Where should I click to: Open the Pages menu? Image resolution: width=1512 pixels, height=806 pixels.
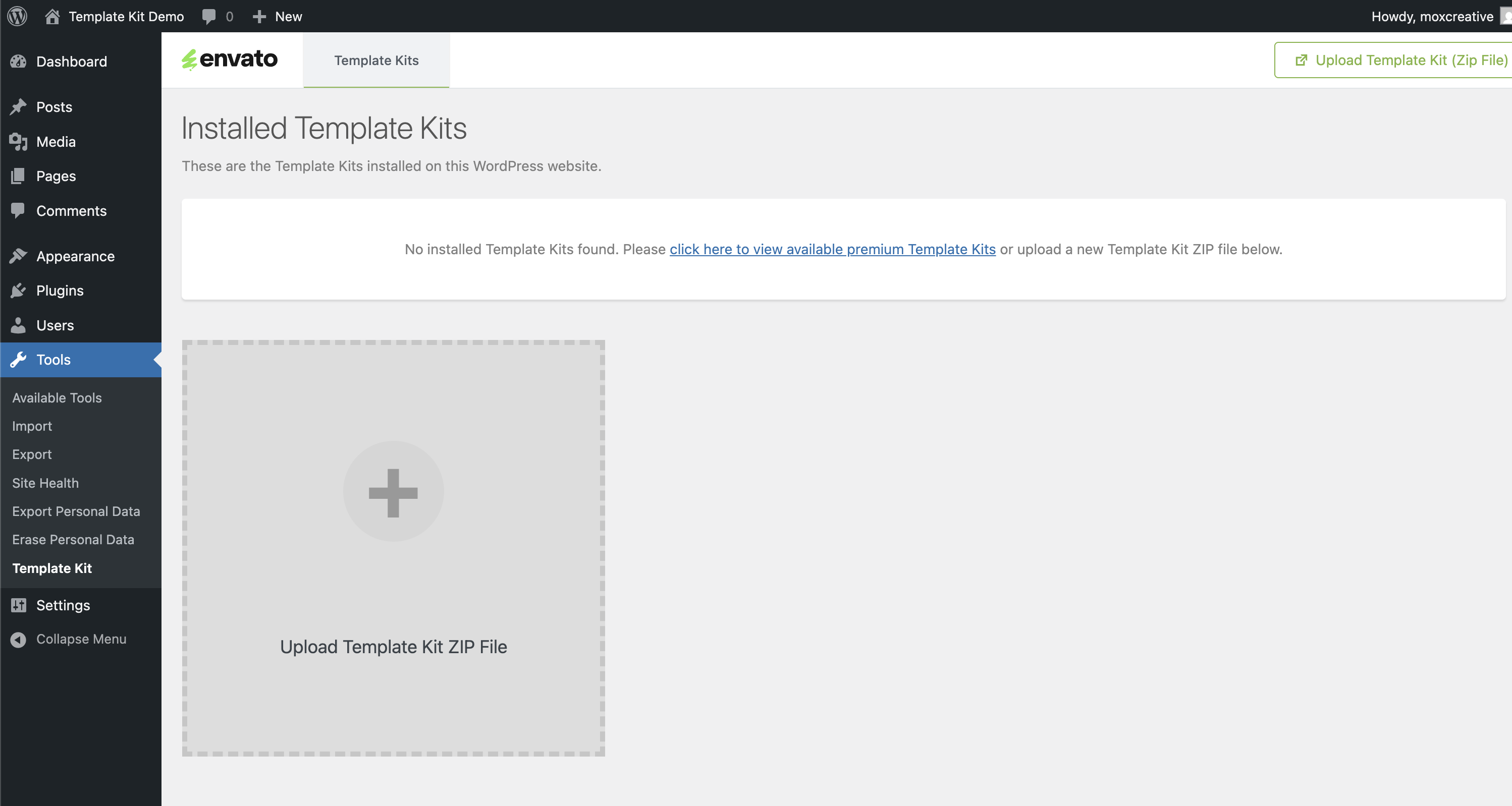point(81,176)
